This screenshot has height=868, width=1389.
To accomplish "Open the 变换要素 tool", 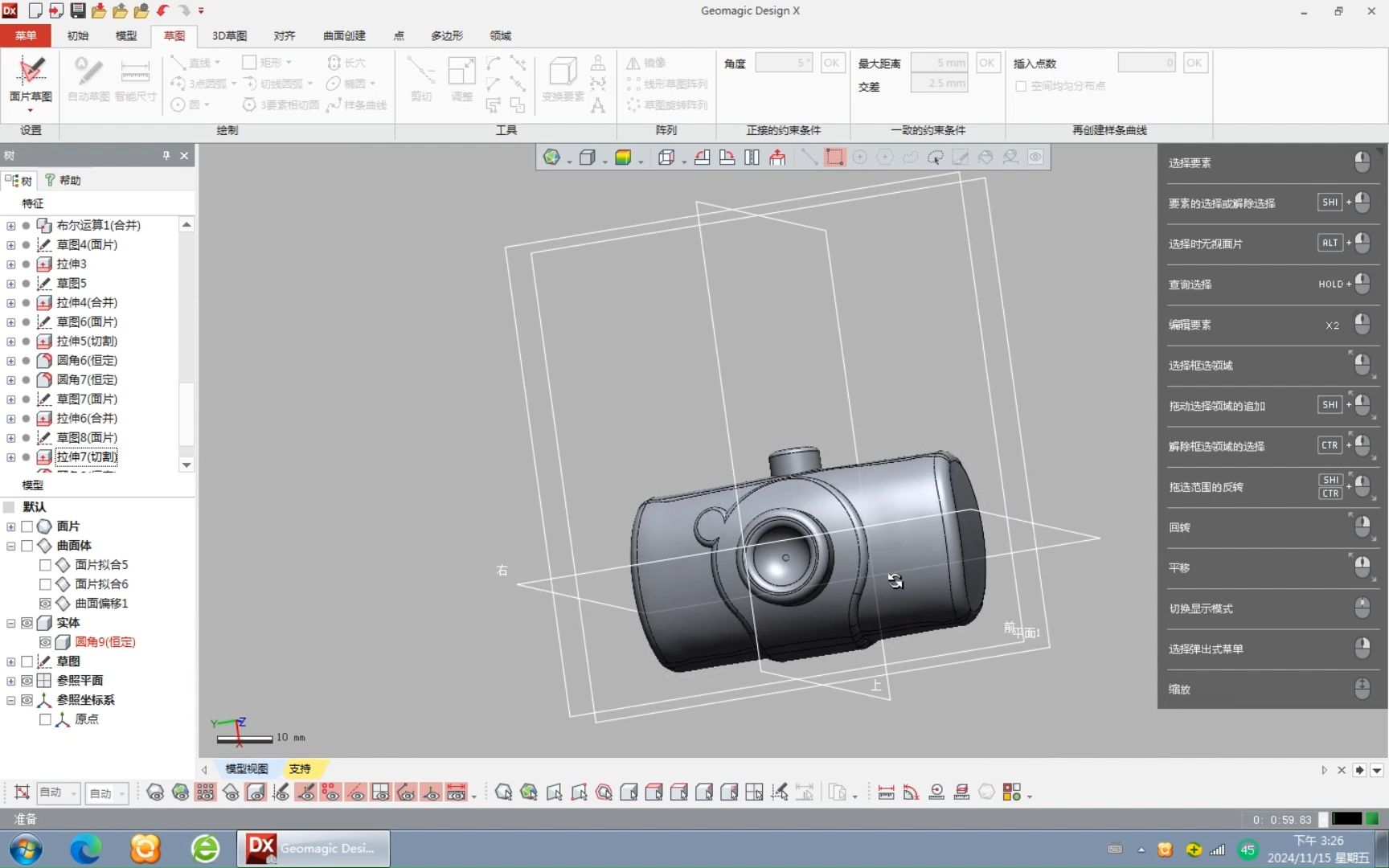I will pos(562,80).
